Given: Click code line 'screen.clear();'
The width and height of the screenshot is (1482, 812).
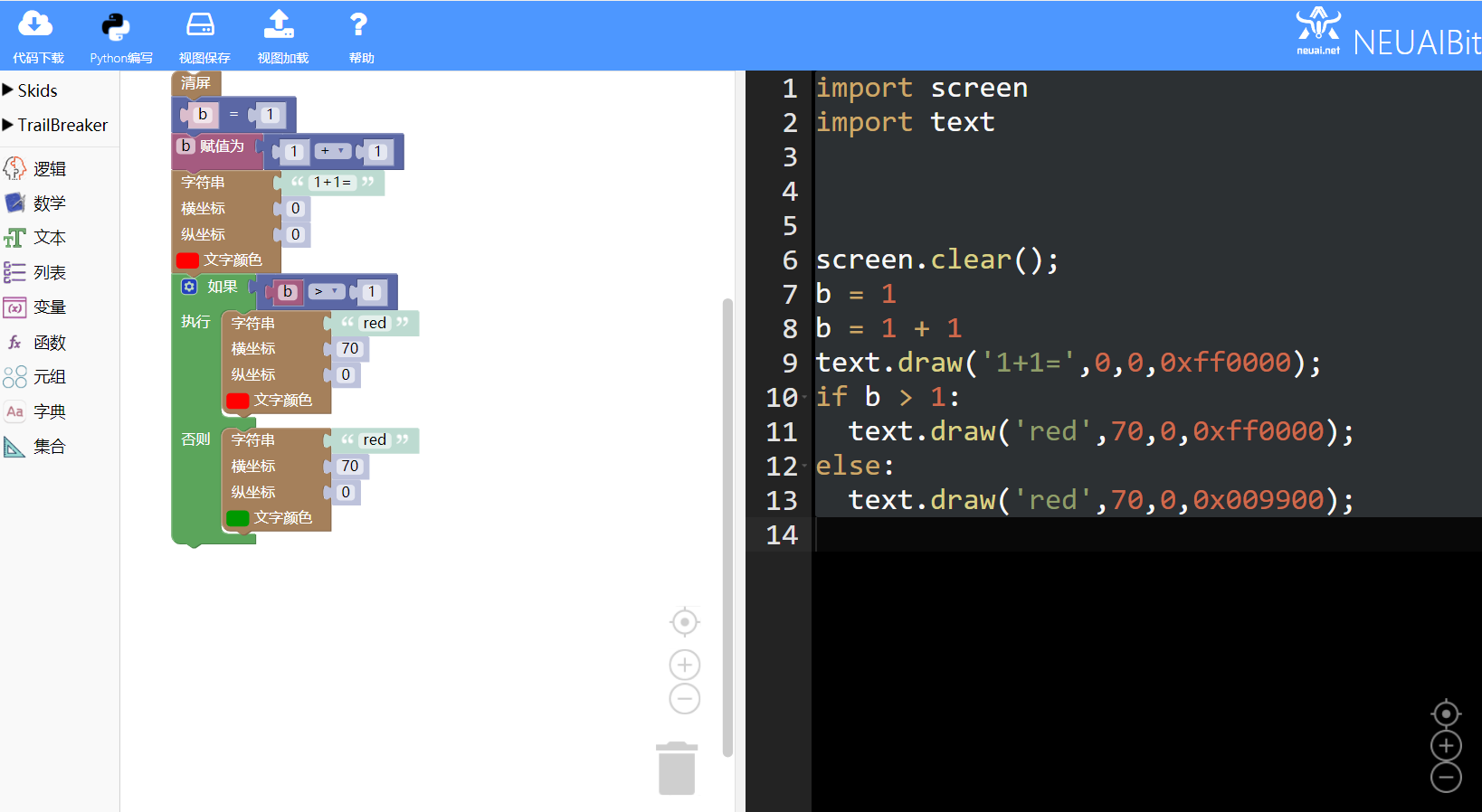Looking at the screenshot, I should coord(937,260).
